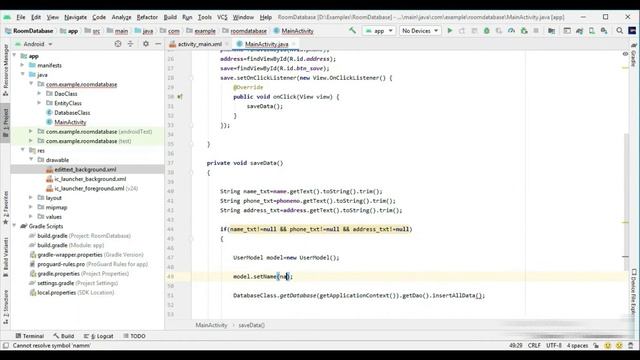The image size is (640, 360).
Task: Open Project panel settings gear
Action: click(146, 44)
